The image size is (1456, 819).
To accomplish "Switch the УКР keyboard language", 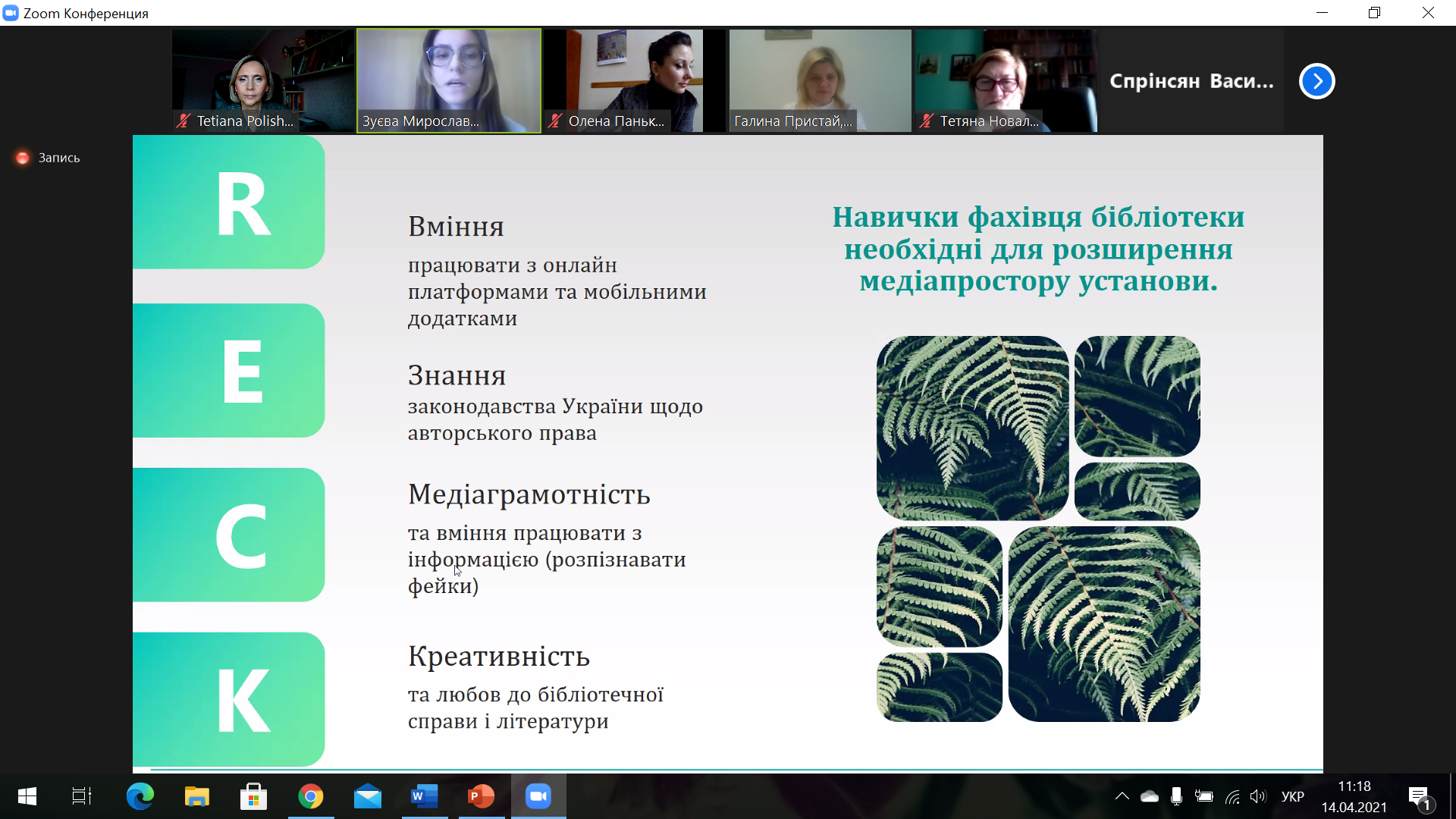I will (x=1292, y=796).
